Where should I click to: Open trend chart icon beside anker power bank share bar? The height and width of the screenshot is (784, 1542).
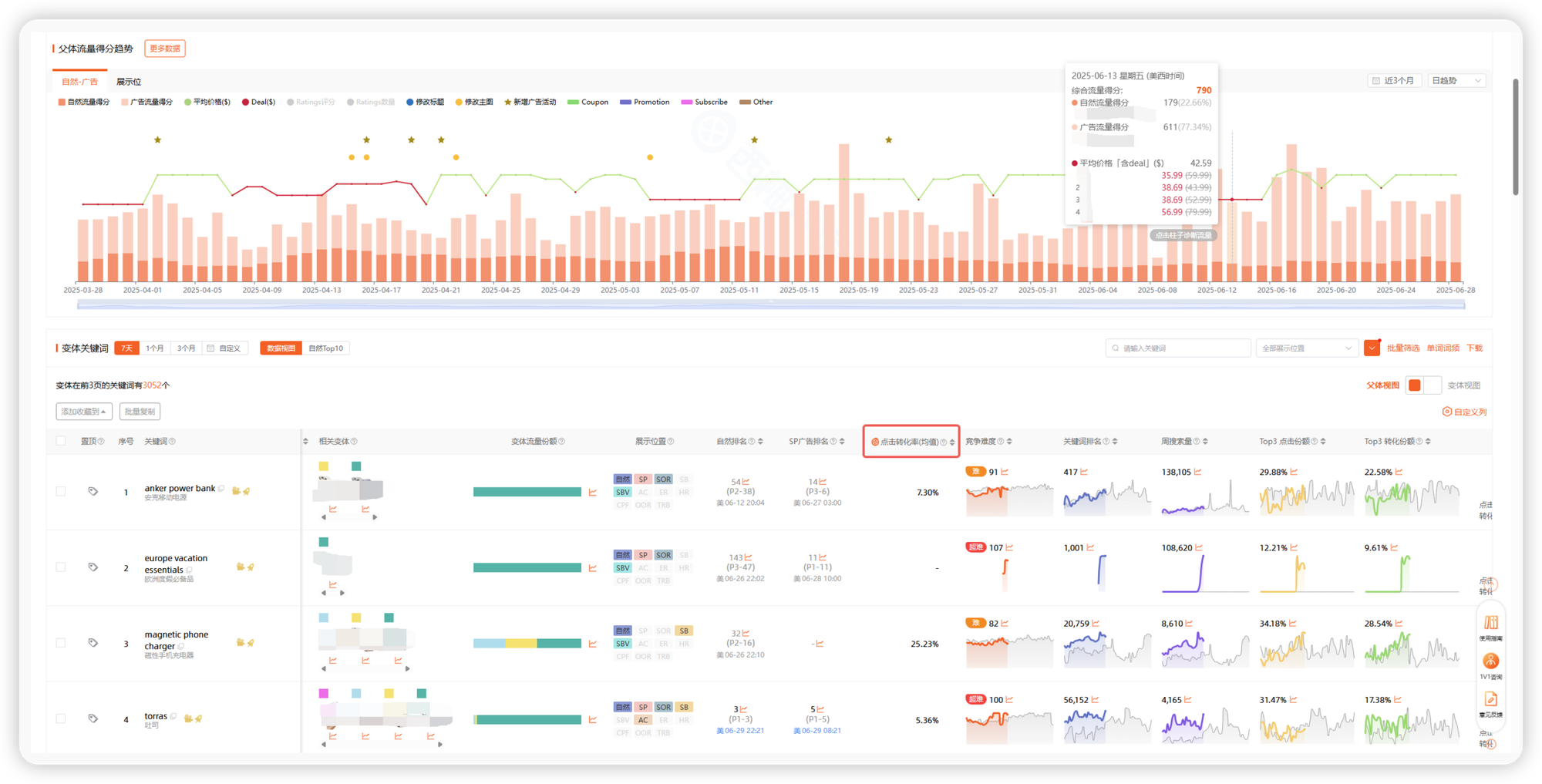(x=592, y=492)
